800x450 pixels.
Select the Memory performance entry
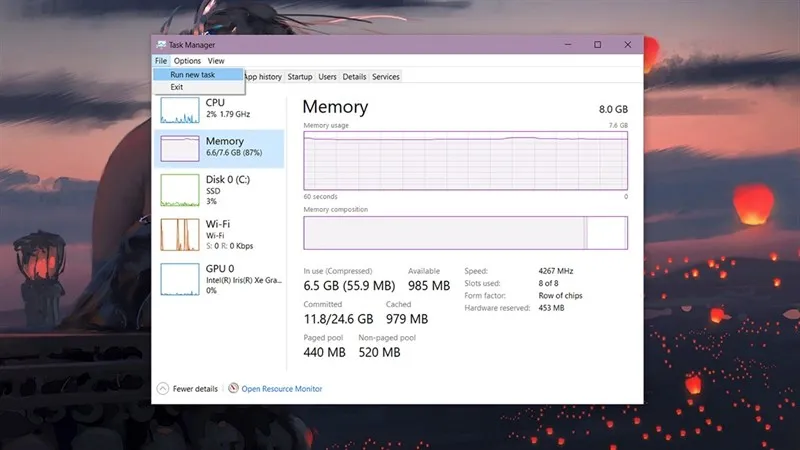[219, 148]
